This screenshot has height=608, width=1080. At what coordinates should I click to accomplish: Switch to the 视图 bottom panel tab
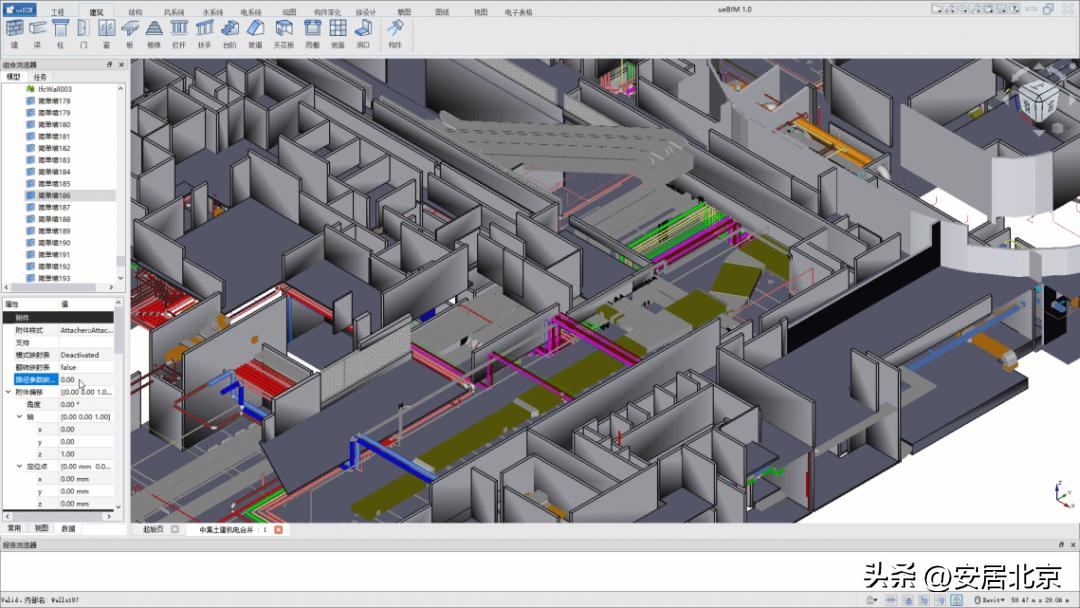pyautogui.click(x=41, y=528)
